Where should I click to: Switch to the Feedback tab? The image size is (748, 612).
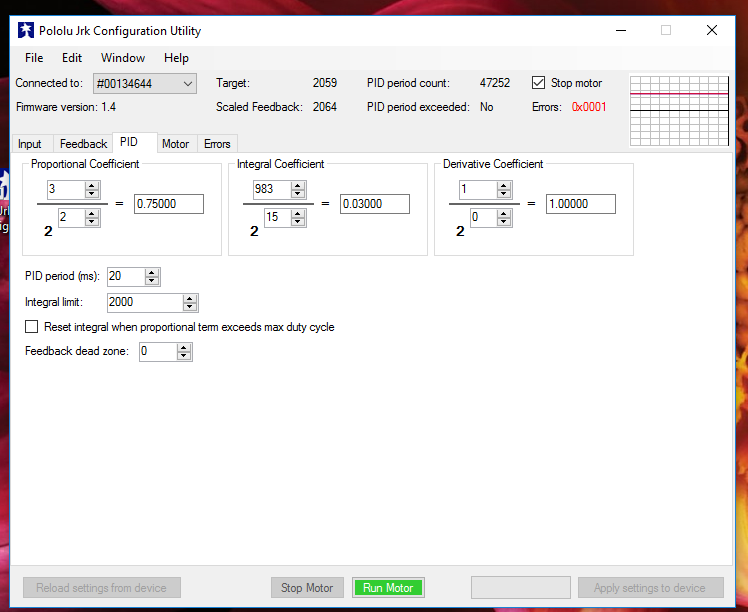[x=83, y=144]
